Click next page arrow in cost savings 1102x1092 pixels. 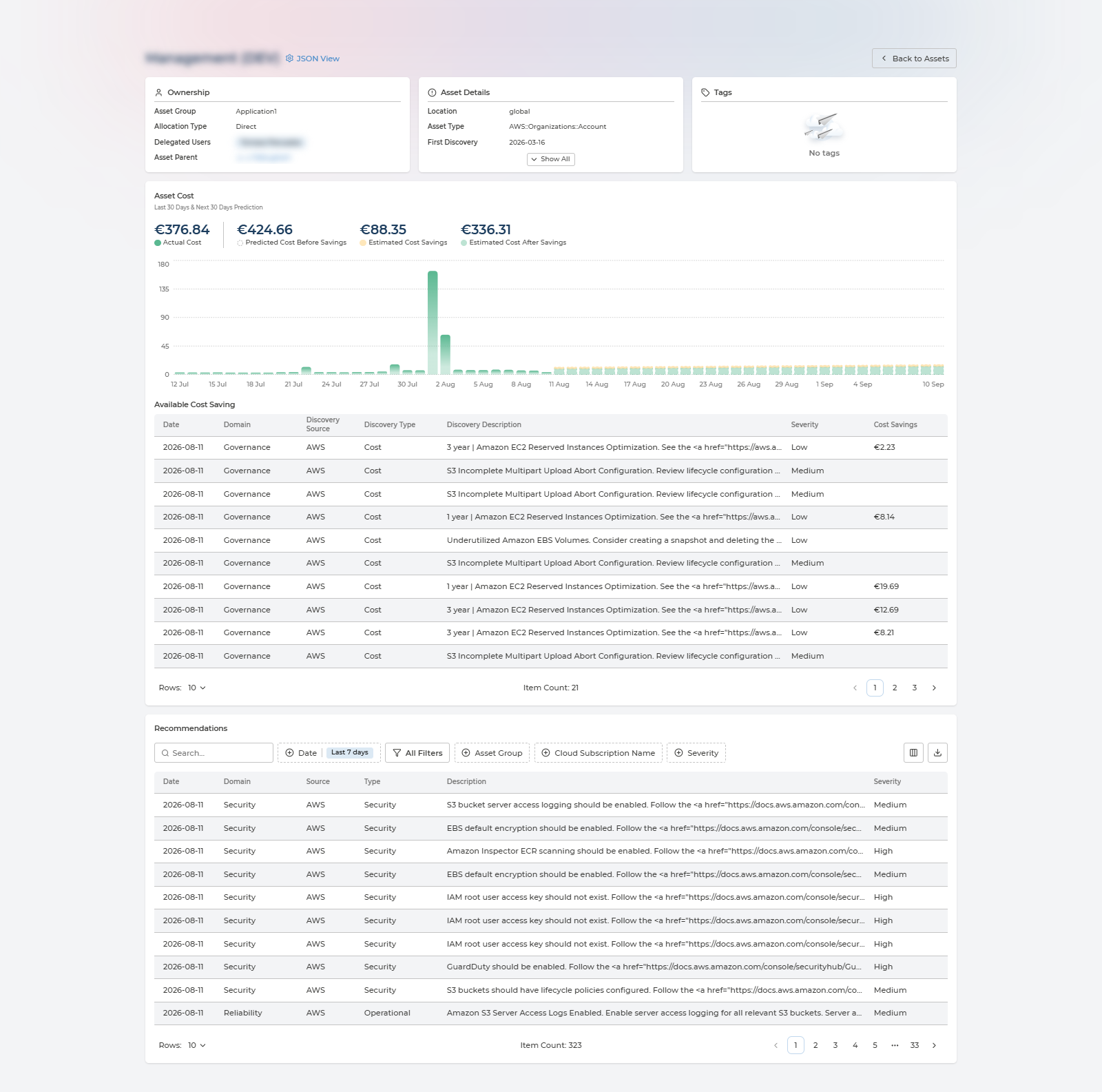tap(934, 688)
